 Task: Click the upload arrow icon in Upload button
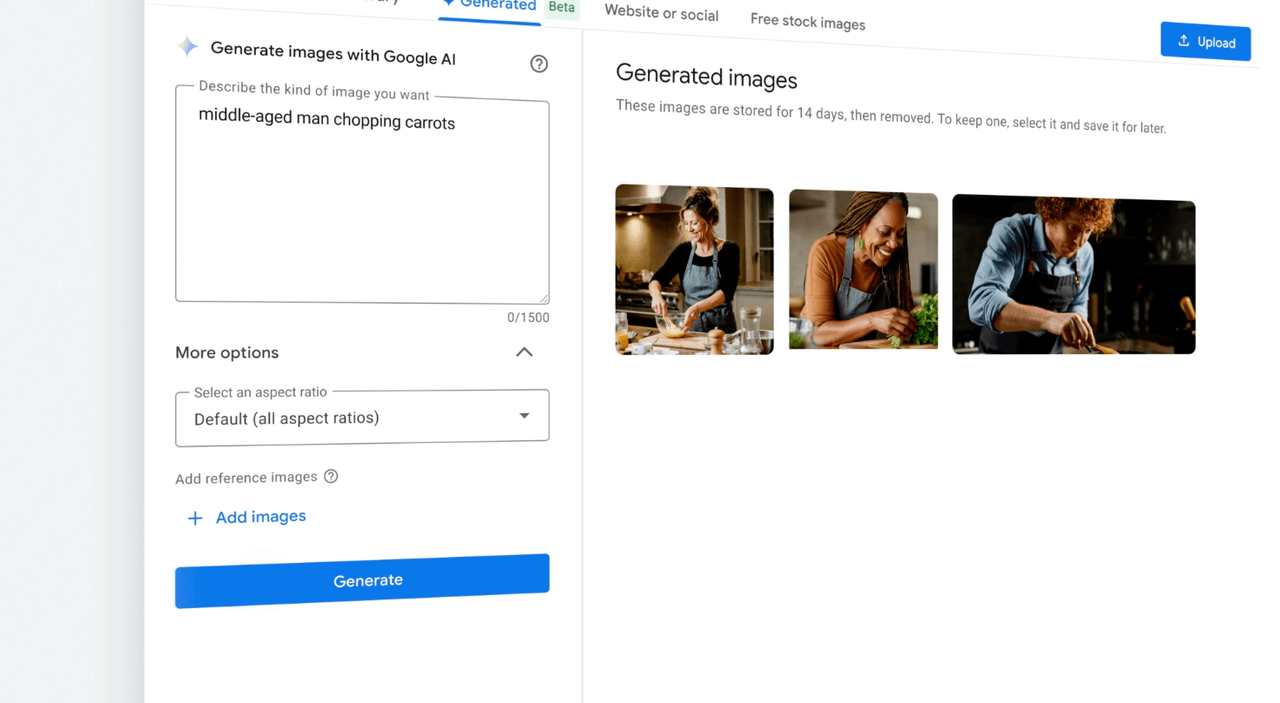coord(1183,41)
